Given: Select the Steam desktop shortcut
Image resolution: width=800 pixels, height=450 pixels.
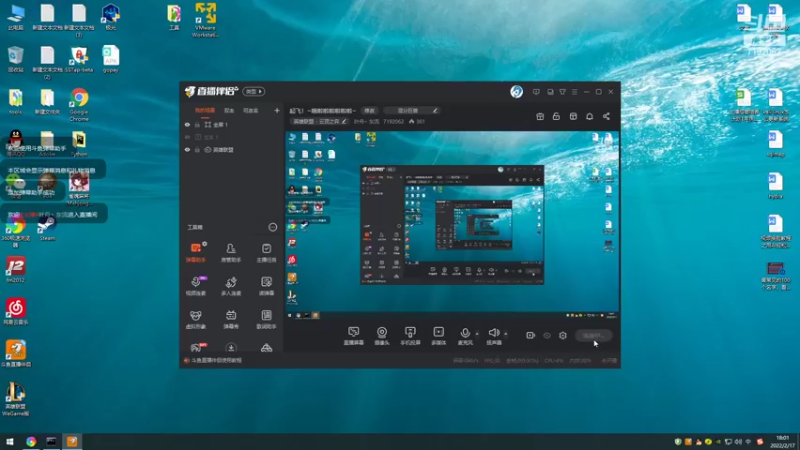Looking at the screenshot, I should 47,228.
